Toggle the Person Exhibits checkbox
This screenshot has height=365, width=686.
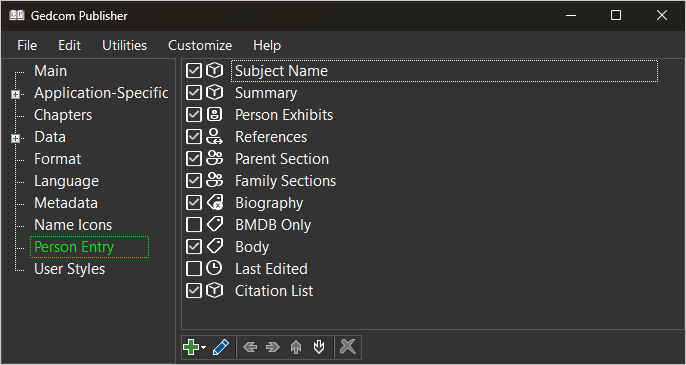click(x=193, y=115)
